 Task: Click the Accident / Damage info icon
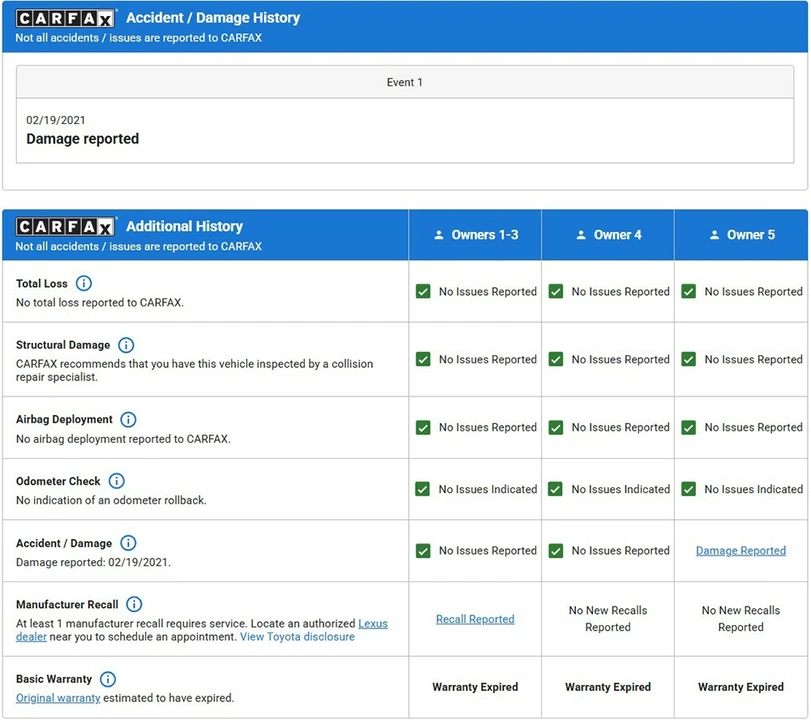(128, 543)
